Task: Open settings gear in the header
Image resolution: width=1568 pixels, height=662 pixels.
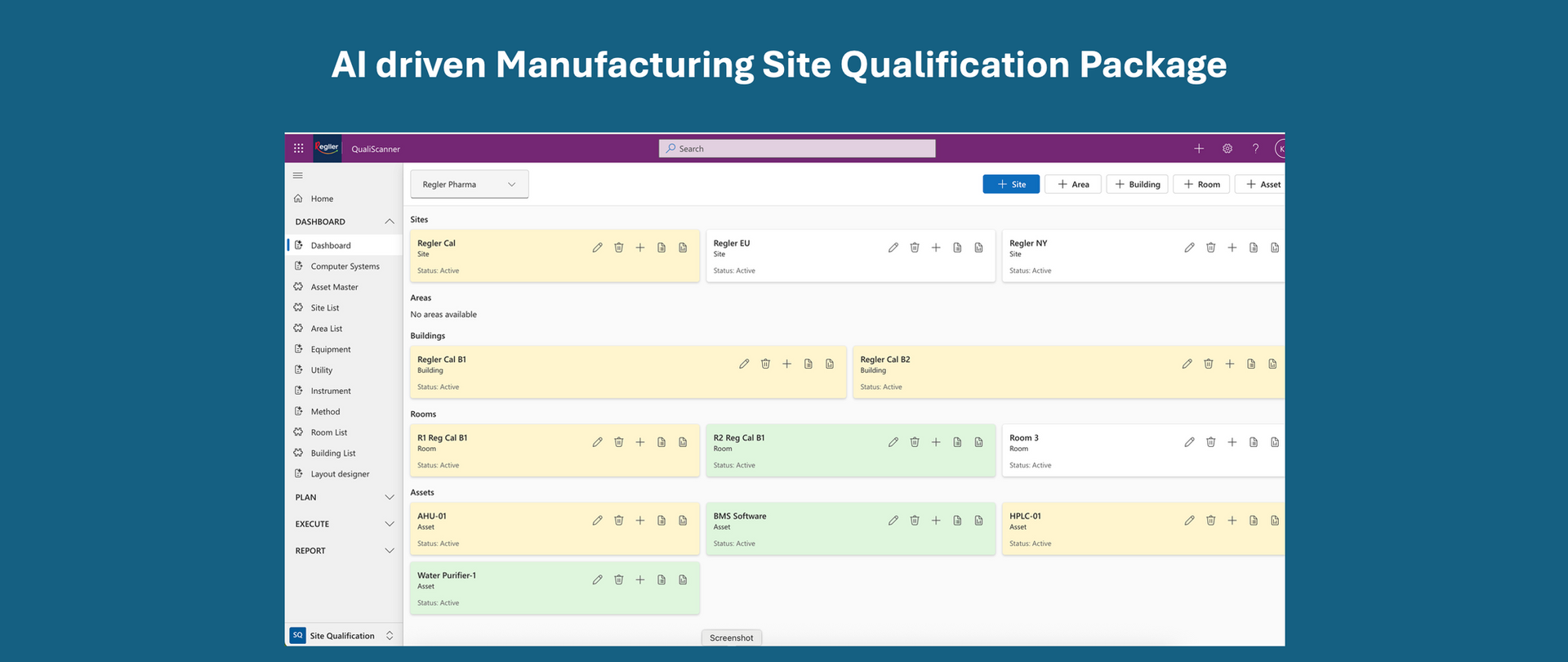Action: [x=1227, y=149]
